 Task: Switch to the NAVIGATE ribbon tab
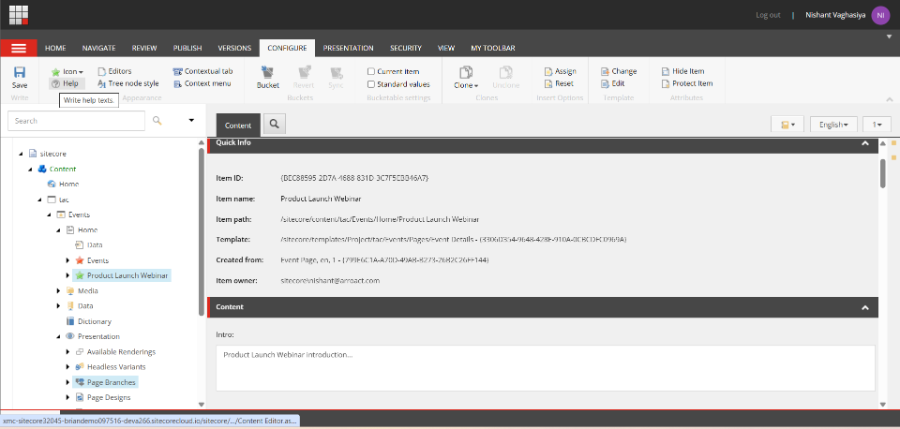99,48
